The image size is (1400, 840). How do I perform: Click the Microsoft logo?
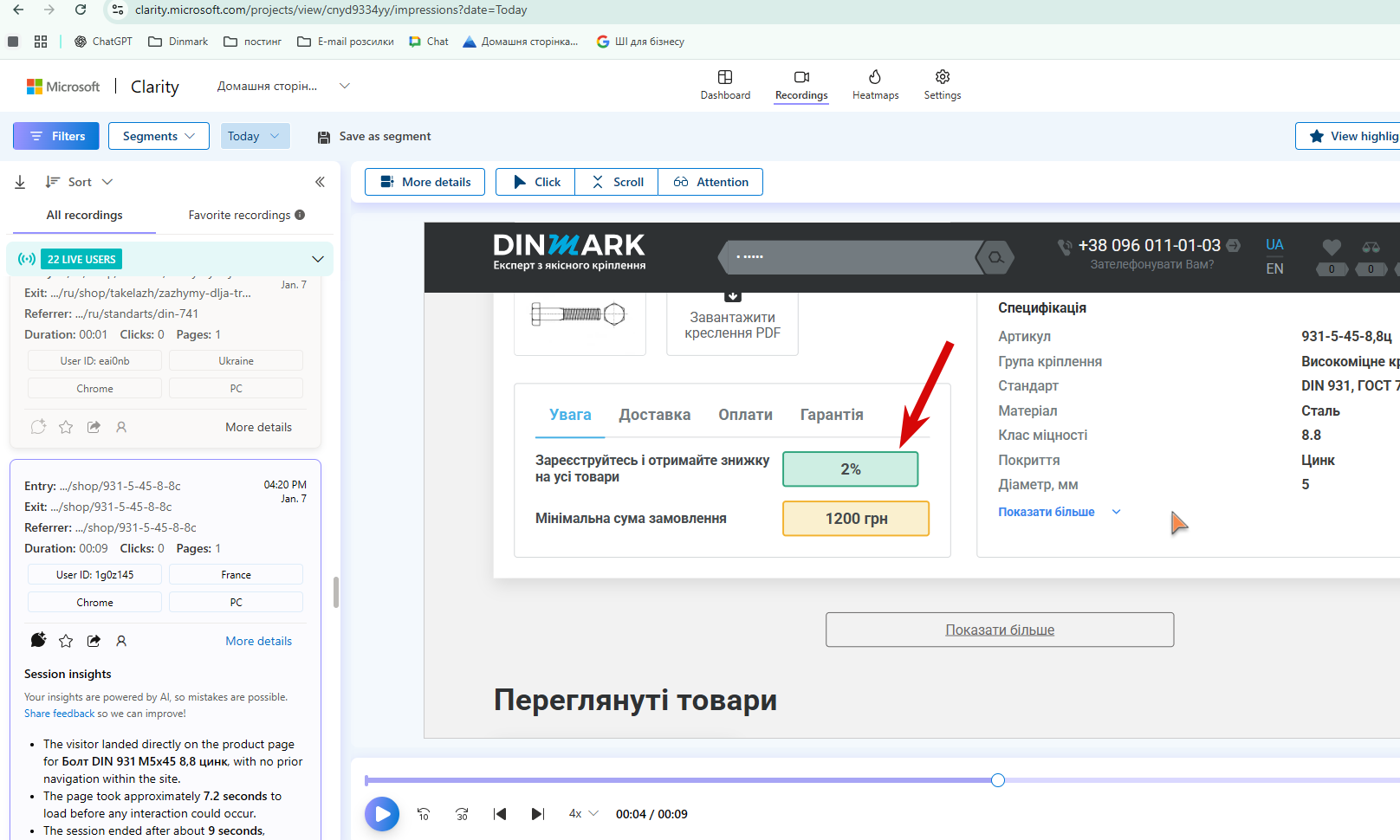tap(63, 87)
